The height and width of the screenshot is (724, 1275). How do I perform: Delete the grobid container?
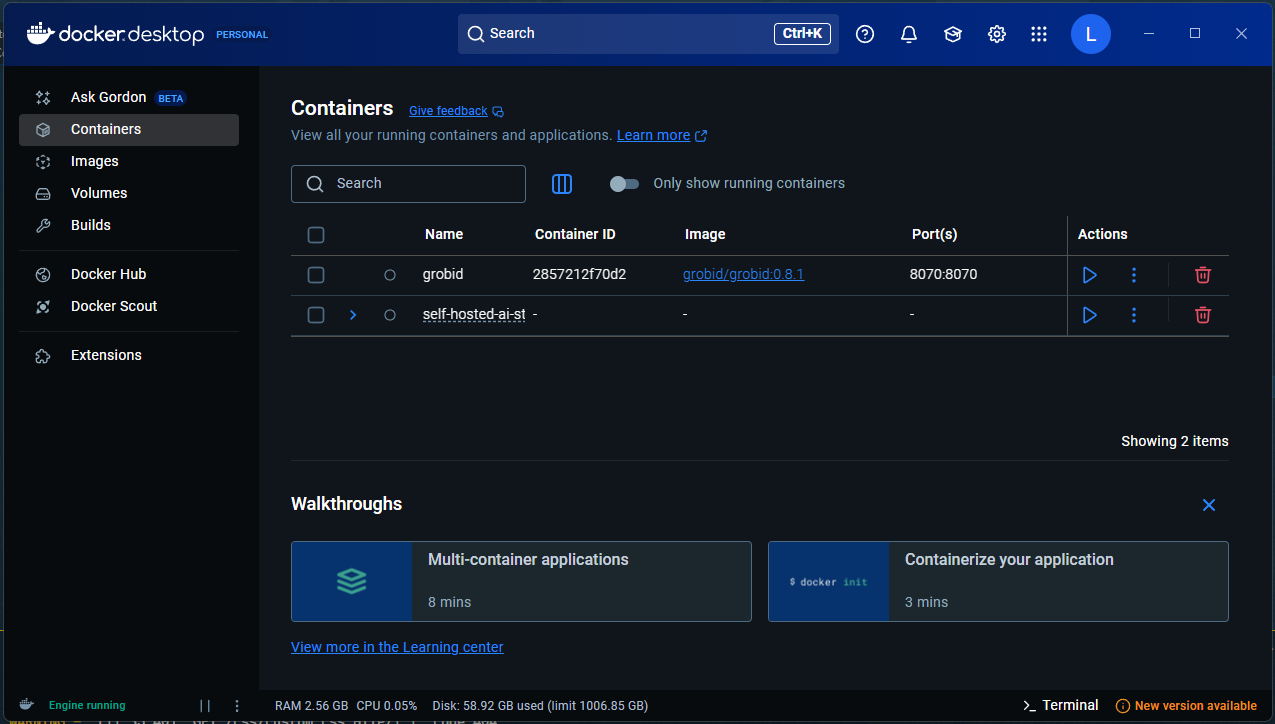pyautogui.click(x=1203, y=274)
